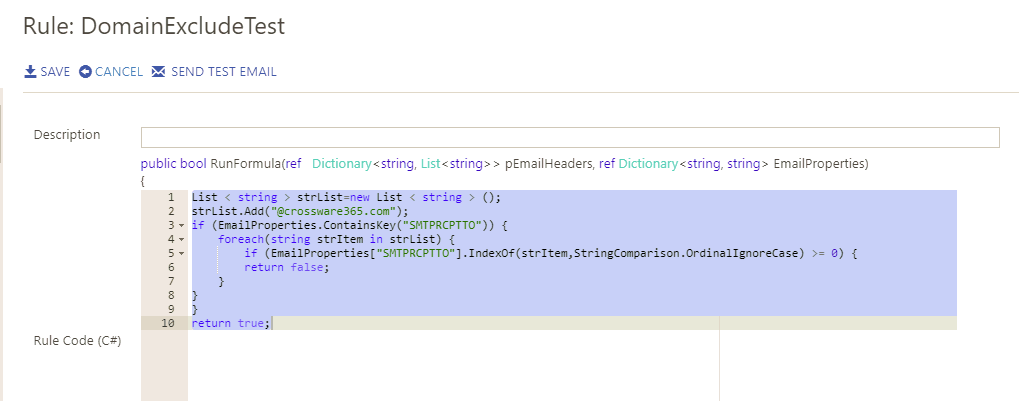The width and height of the screenshot is (1019, 401).
Task: Click the EmailProperties parameter in the signature
Action: coord(819,164)
